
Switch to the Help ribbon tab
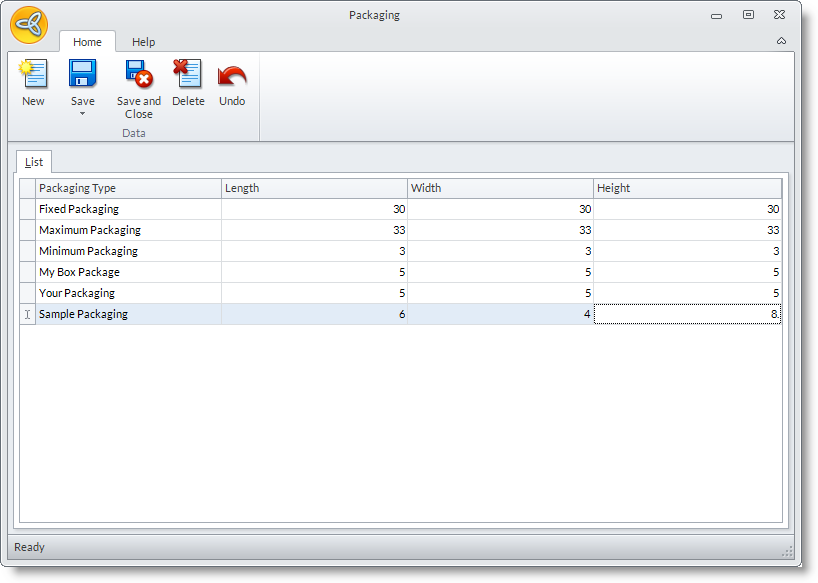(x=144, y=42)
